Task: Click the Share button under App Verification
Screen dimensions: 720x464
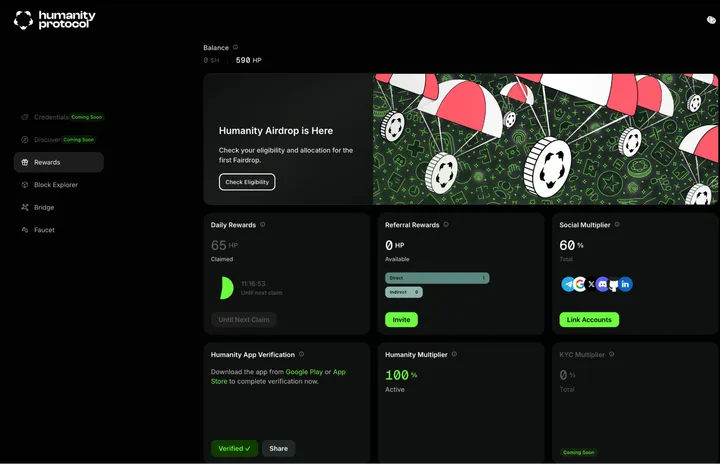Action: tap(278, 448)
